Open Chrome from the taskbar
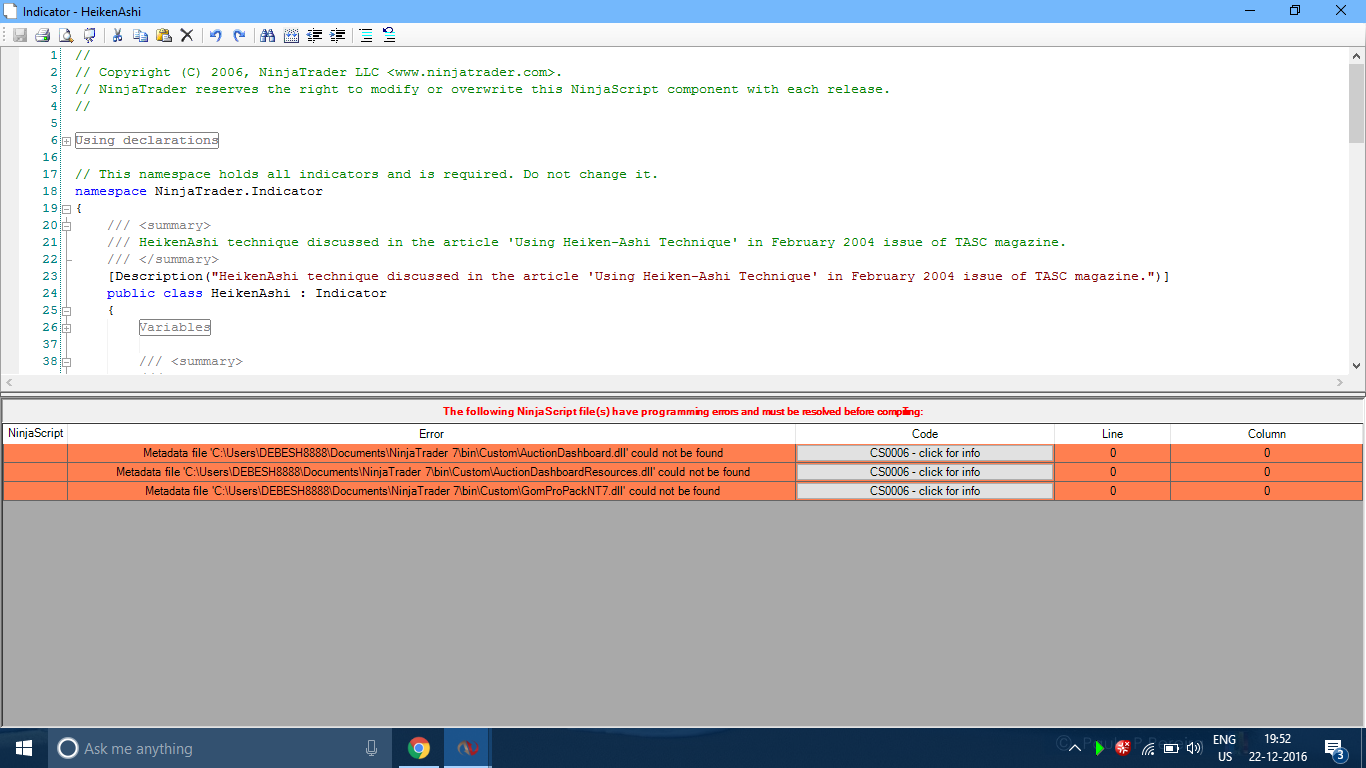 click(x=419, y=748)
